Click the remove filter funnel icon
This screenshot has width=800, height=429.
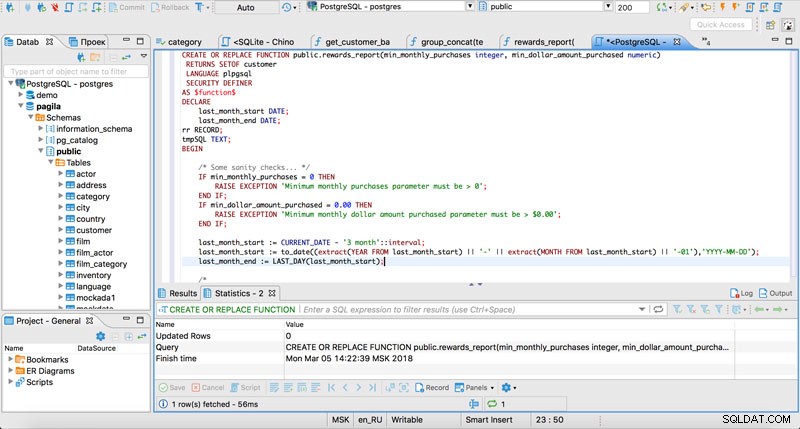(691, 310)
